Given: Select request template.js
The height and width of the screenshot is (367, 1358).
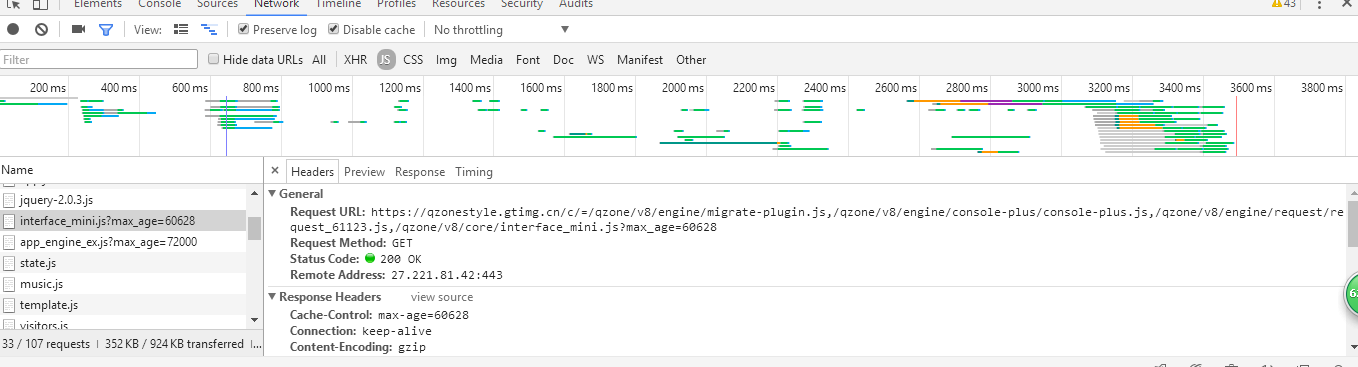Looking at the screenshot, I should coord(123,305).
